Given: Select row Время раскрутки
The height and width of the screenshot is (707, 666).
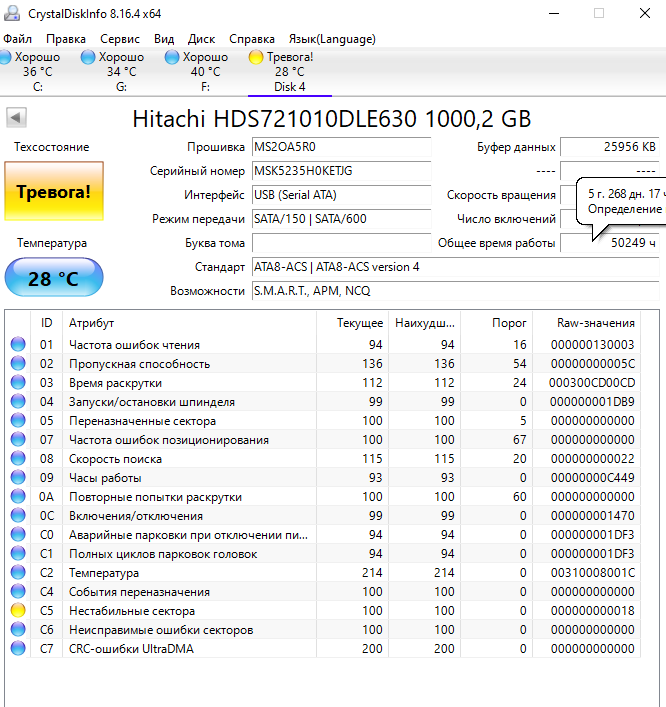Looking at the screenshot, I should 323,382.
